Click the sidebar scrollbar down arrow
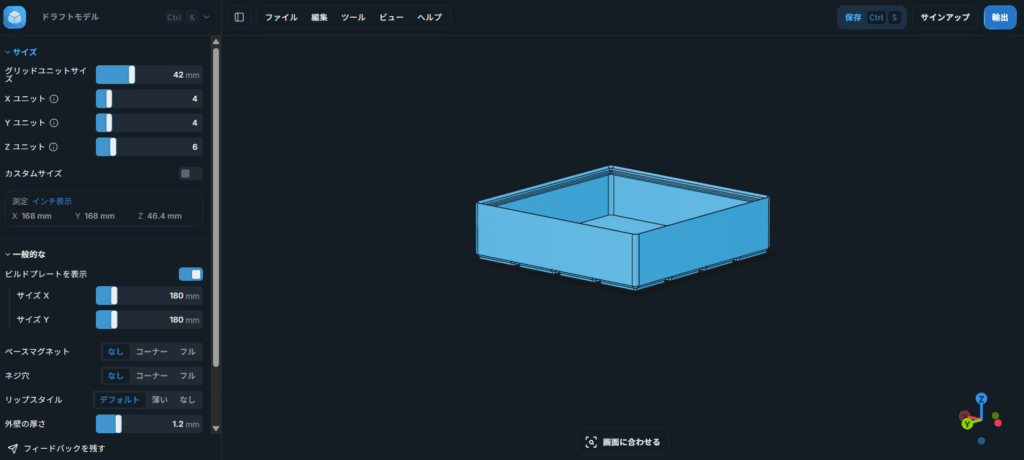 tap(216, 429)
